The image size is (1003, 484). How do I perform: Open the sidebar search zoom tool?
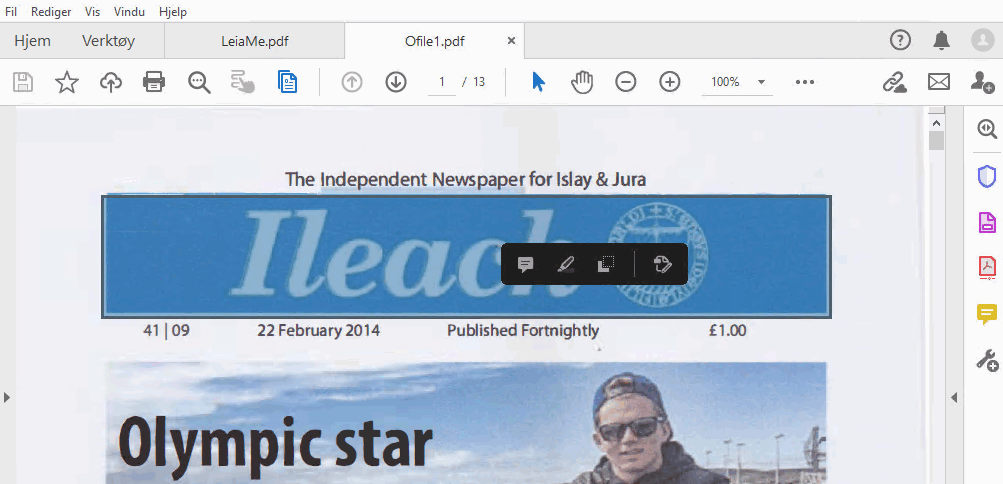coord(988,129)
